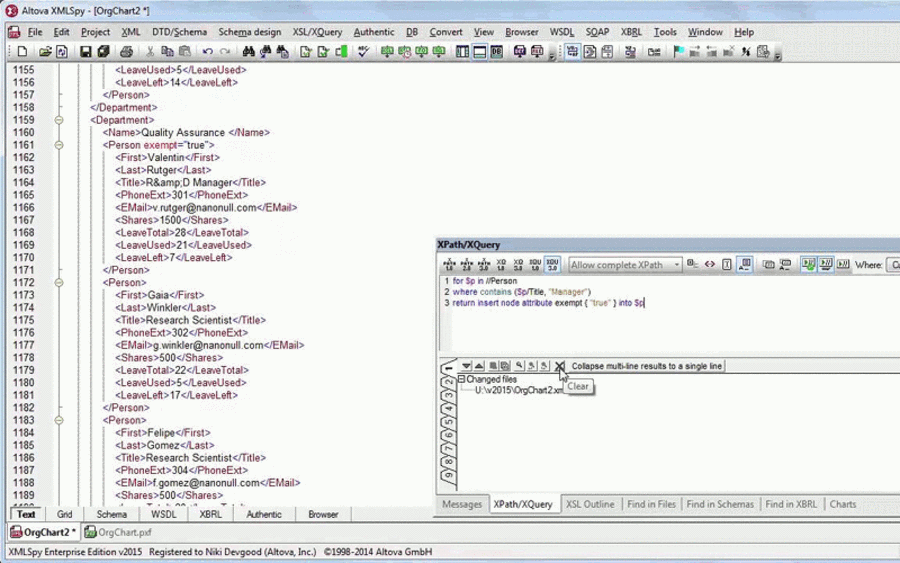Open the Authentic menu

coord(374,32)
